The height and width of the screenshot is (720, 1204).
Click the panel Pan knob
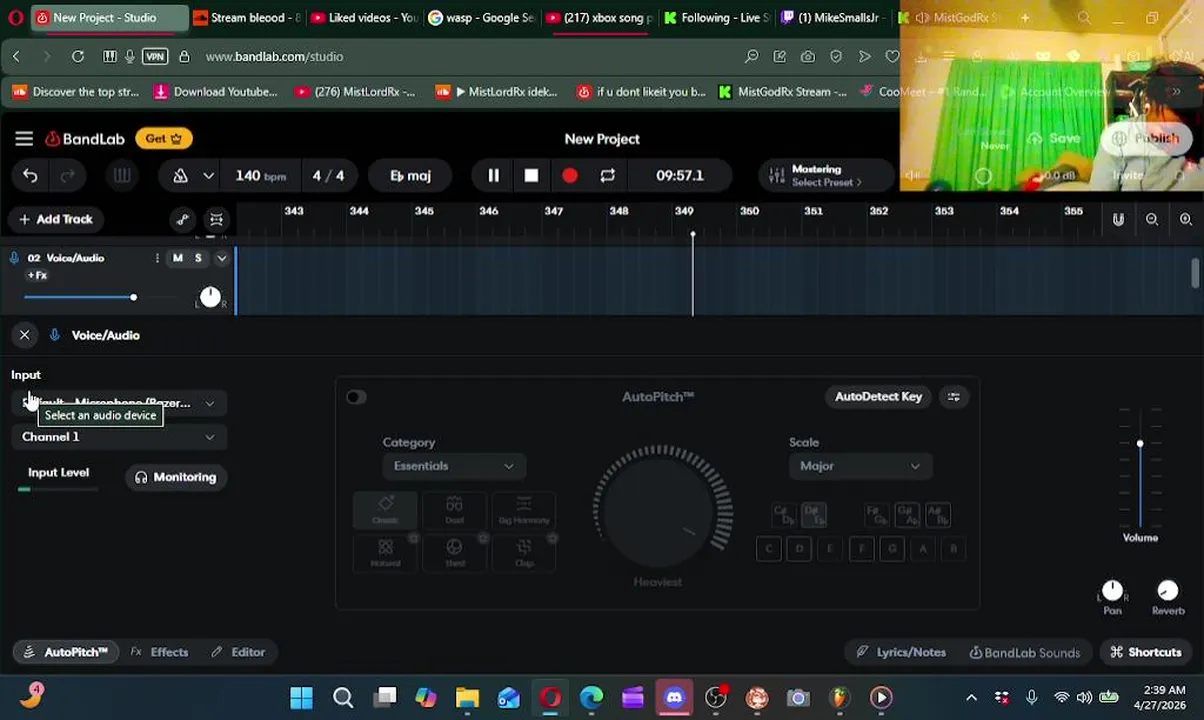point(1112,591)
